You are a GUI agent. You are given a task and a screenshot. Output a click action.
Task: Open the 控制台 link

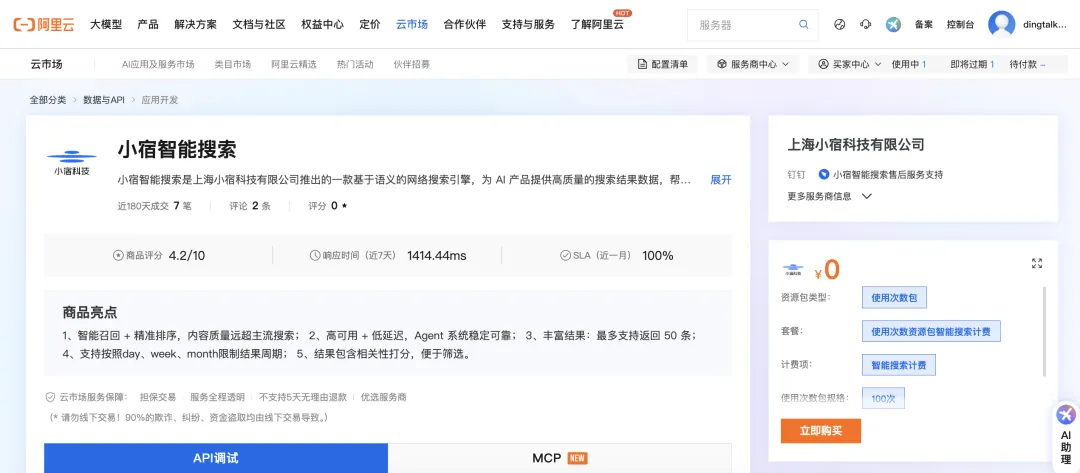click(960, 25)
